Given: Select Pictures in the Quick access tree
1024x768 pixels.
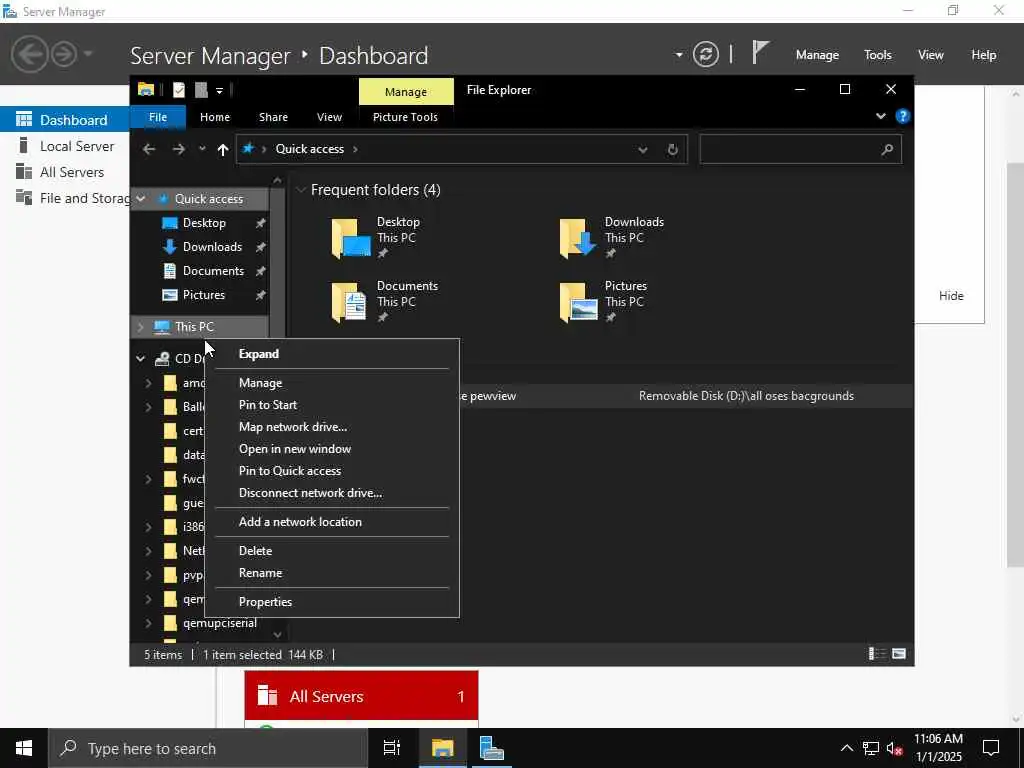Looking at the screenshot, I should [202, 295].
